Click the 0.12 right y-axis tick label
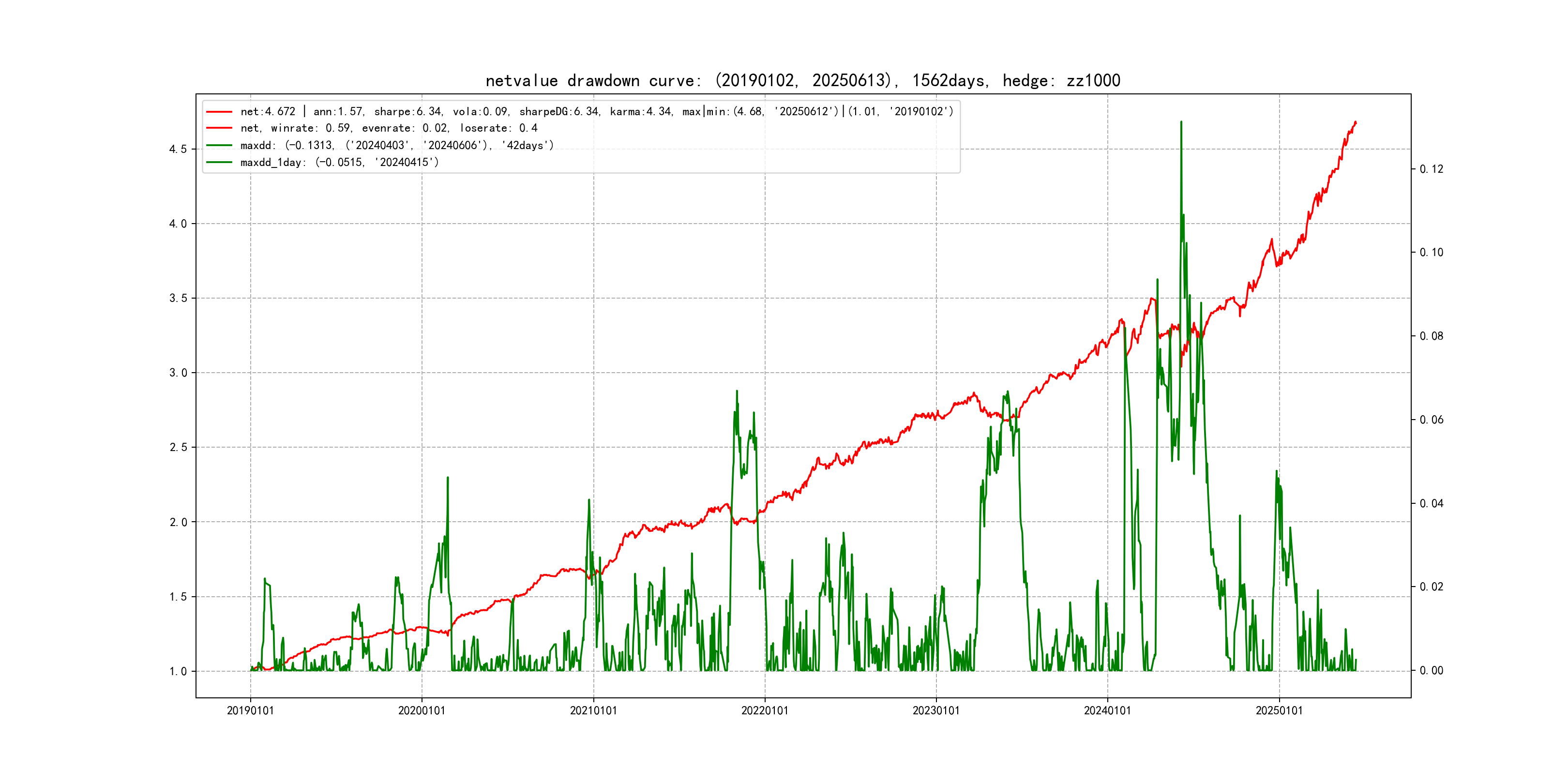The image size is (1568, 784). [x=1431, y=169]
